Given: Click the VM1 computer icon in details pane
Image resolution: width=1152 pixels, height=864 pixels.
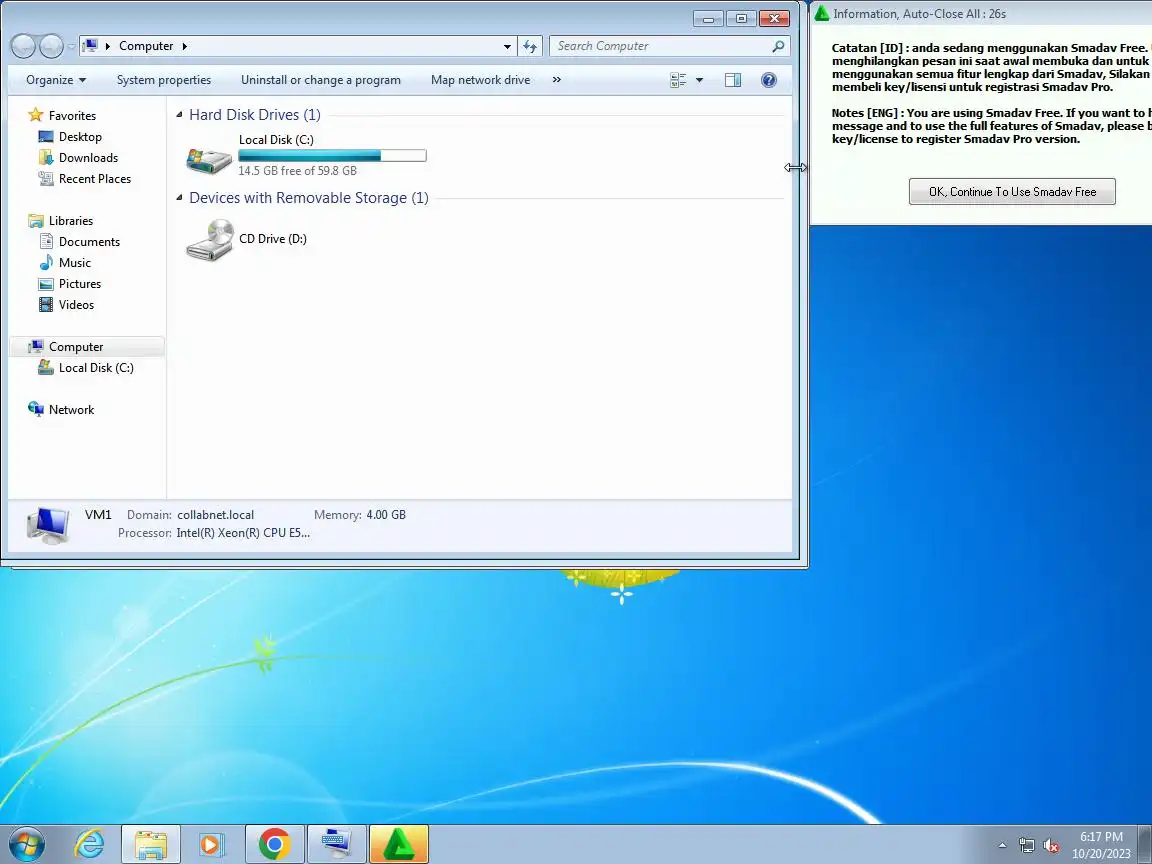Looking at the screenshot, I should click(48, 525).
